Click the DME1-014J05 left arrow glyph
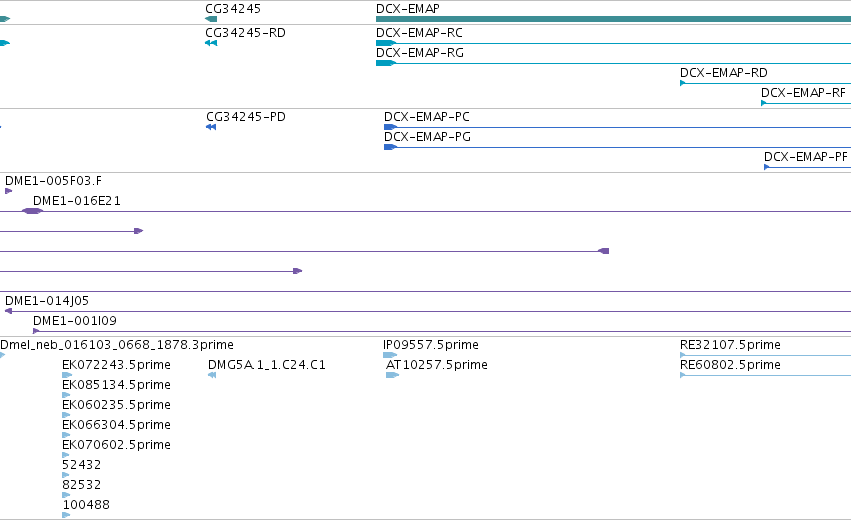 (x=8, y=311)
